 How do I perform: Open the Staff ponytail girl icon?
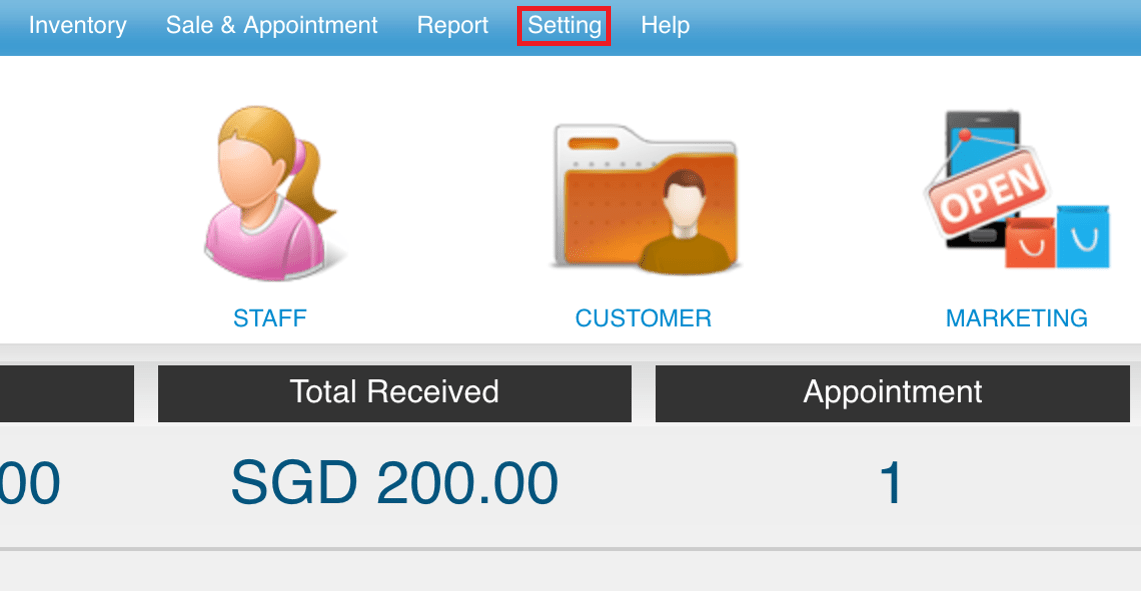coord(270,194)
